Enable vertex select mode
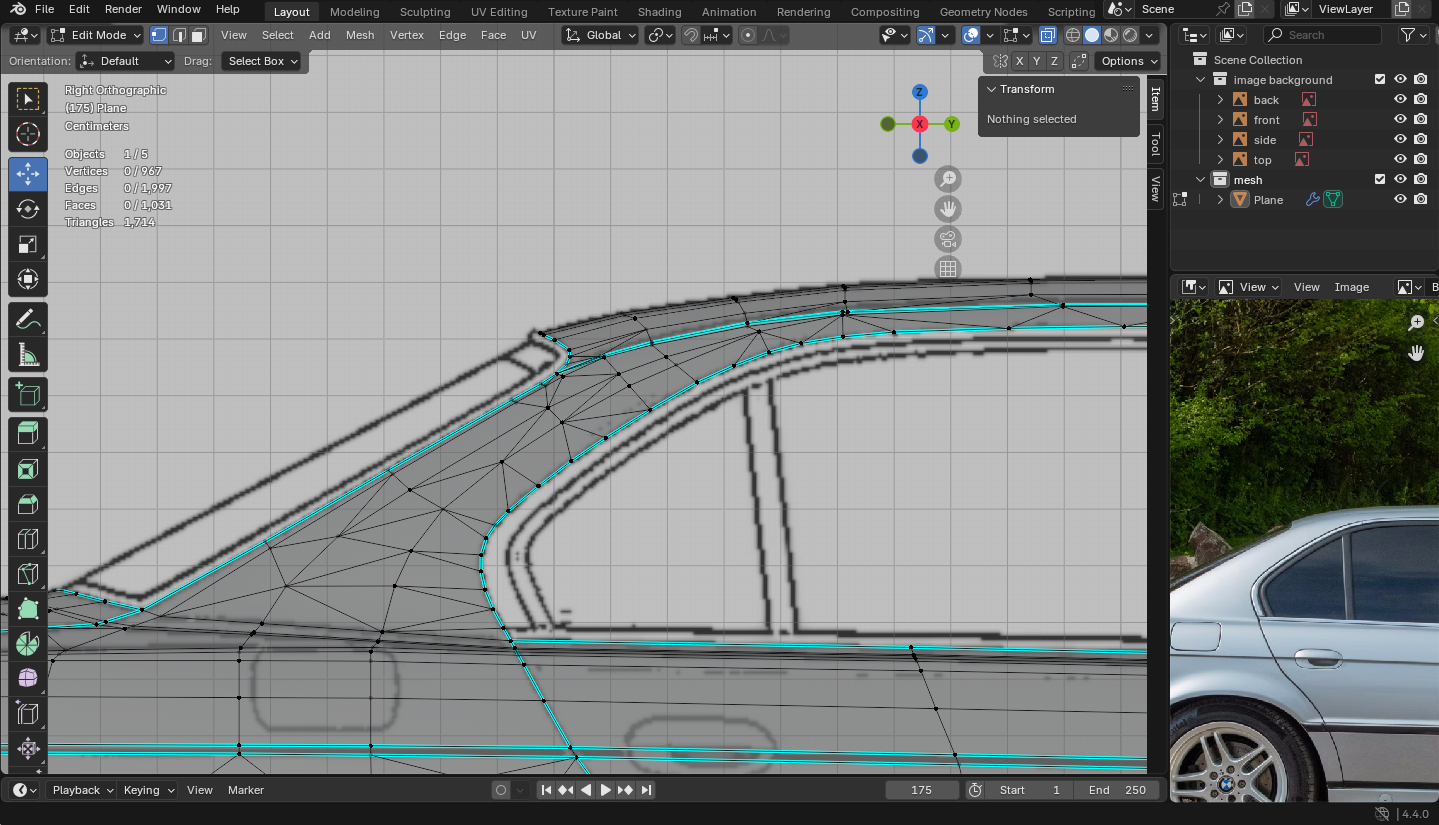1439x825 pixels. [x=159, y=35]
